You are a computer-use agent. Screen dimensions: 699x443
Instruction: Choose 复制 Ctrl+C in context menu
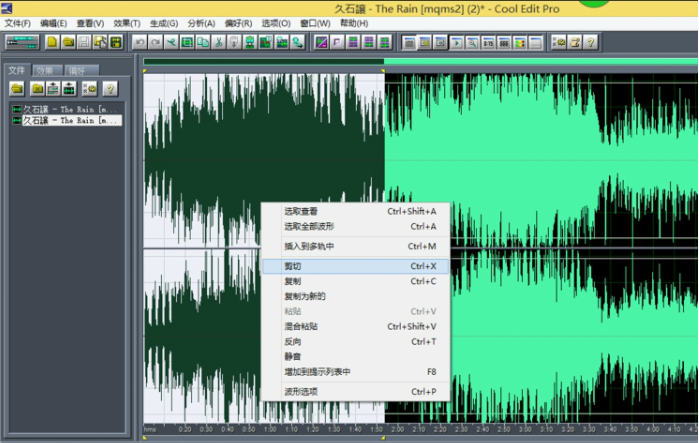355,281
